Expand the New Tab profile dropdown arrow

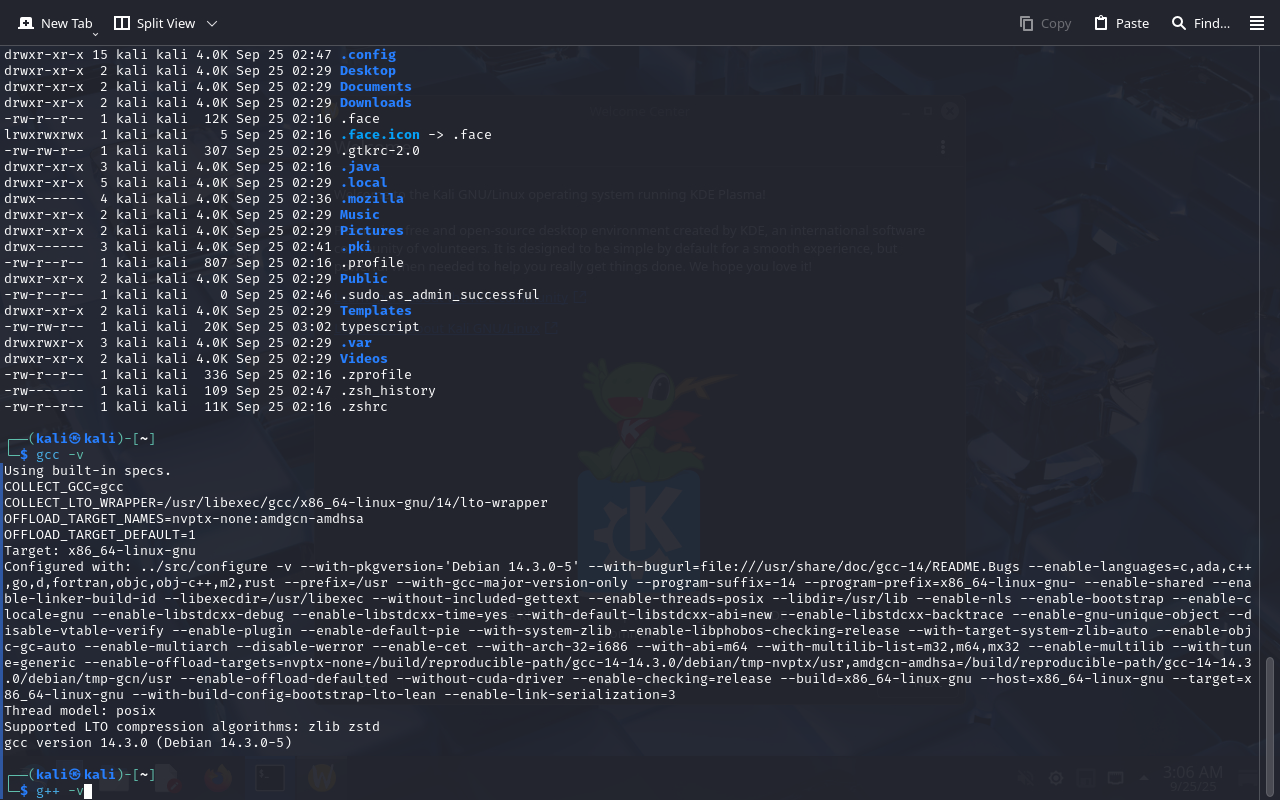[x=95, y=33]
